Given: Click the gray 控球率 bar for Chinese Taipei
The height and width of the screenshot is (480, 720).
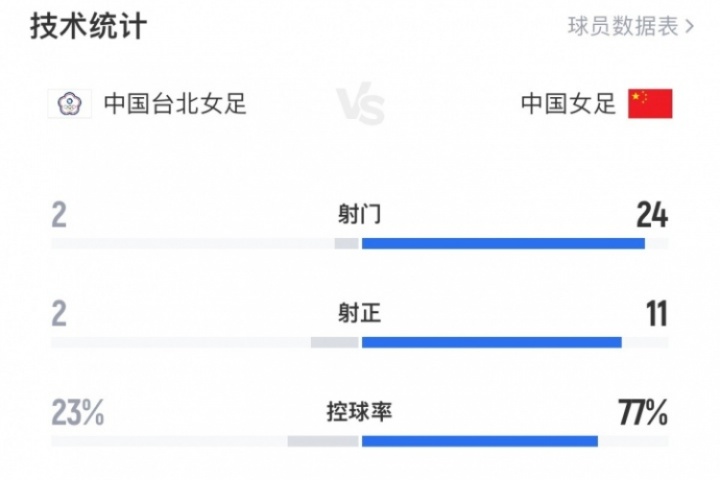Looking at the screenshot, I should coord(323,441).
